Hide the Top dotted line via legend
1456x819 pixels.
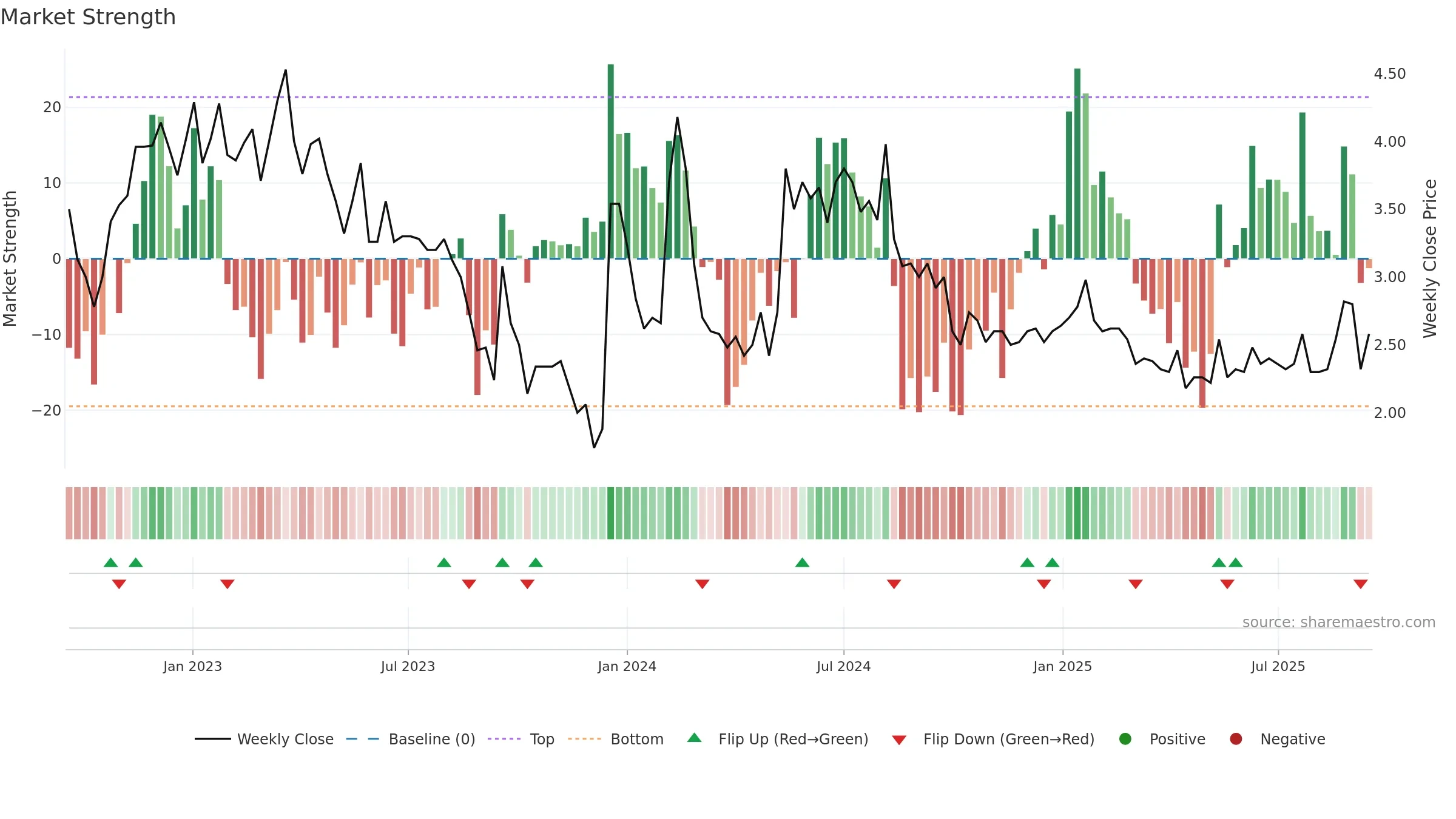click(521, 739)
